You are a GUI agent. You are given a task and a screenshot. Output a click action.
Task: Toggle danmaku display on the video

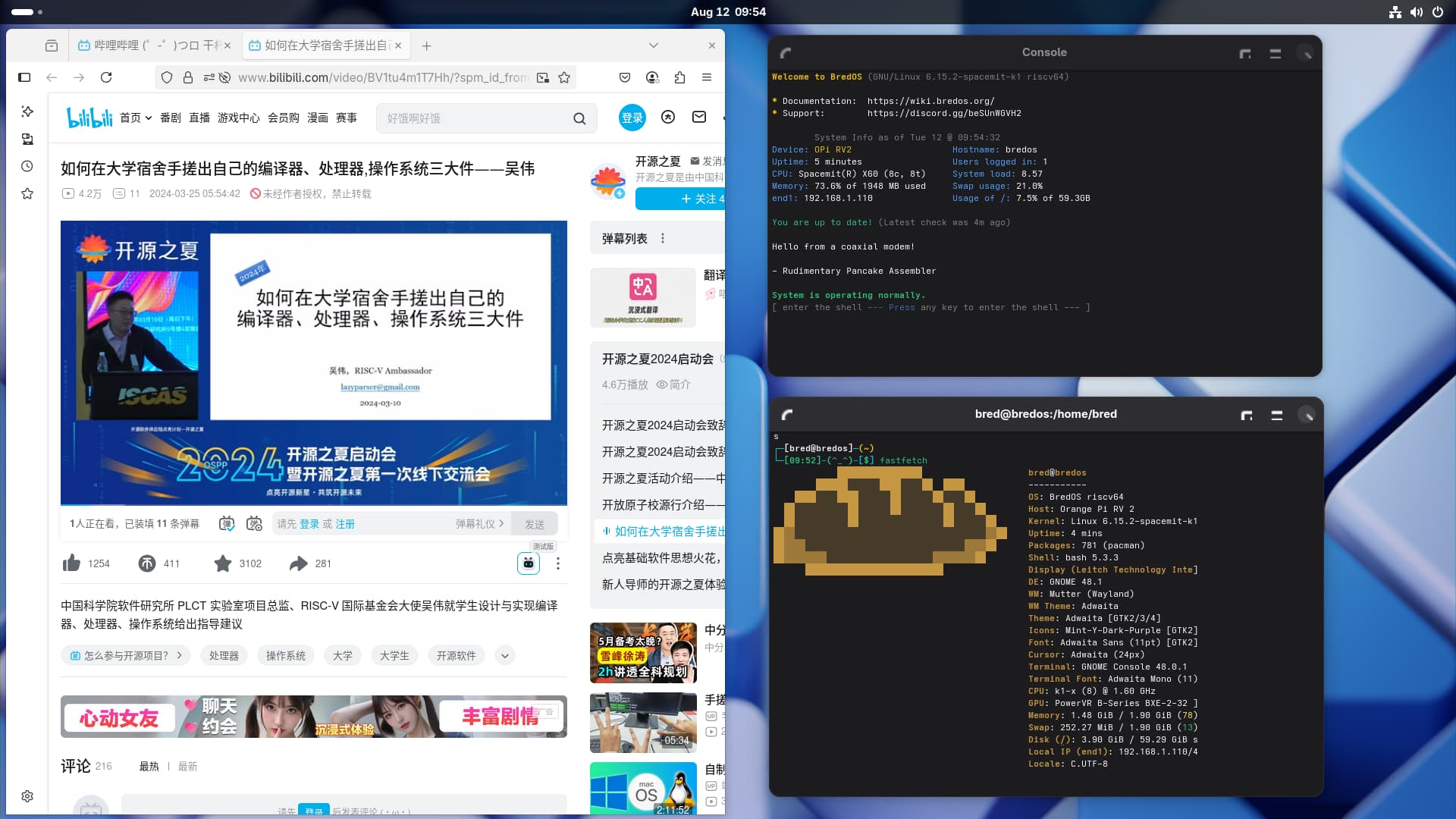coord(227,523)
